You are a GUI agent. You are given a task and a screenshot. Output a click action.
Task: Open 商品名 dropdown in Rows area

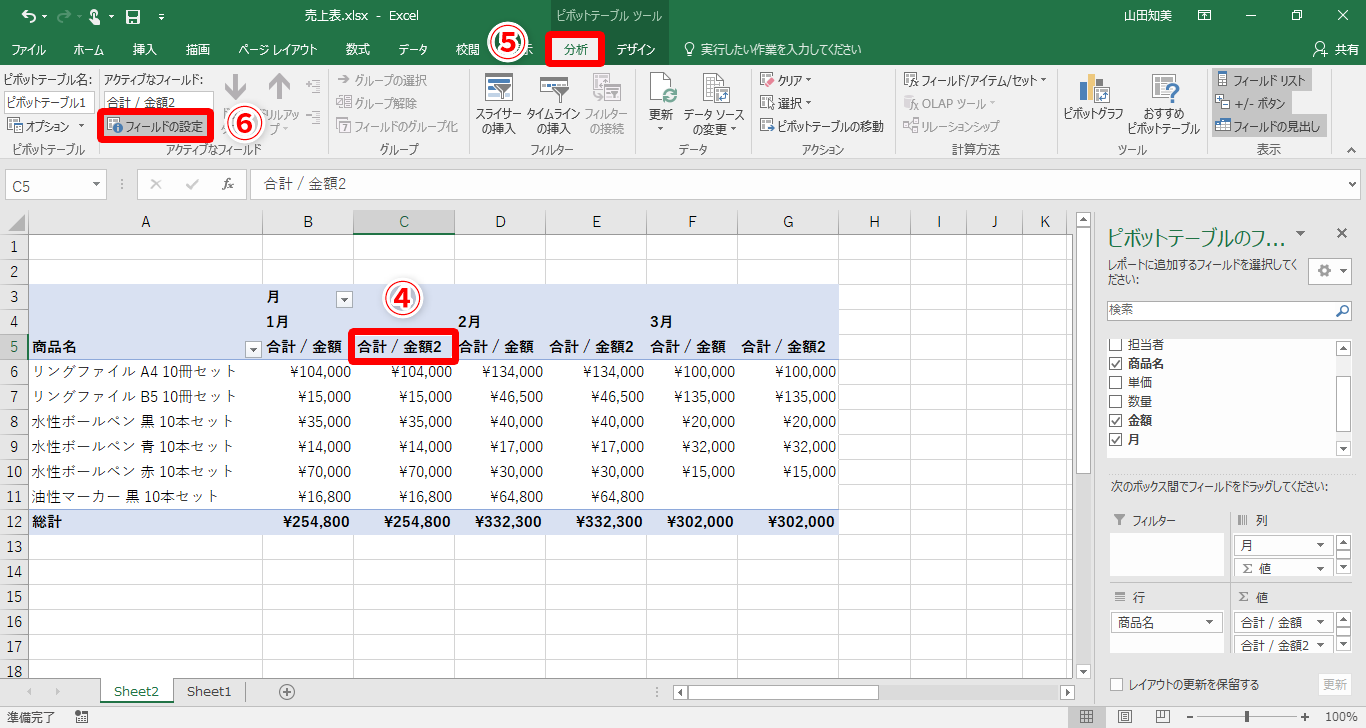1210,622
